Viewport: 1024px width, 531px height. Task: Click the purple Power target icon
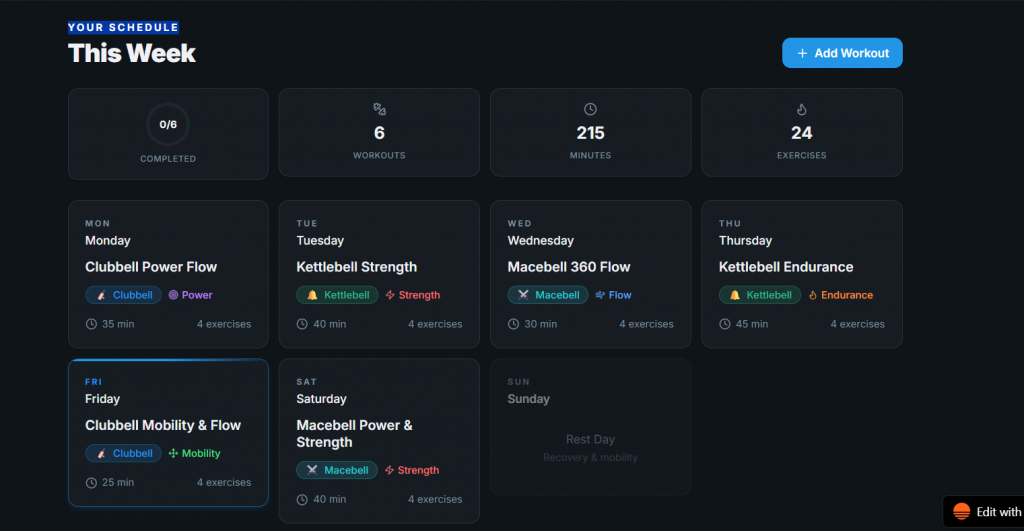point(173,295)
